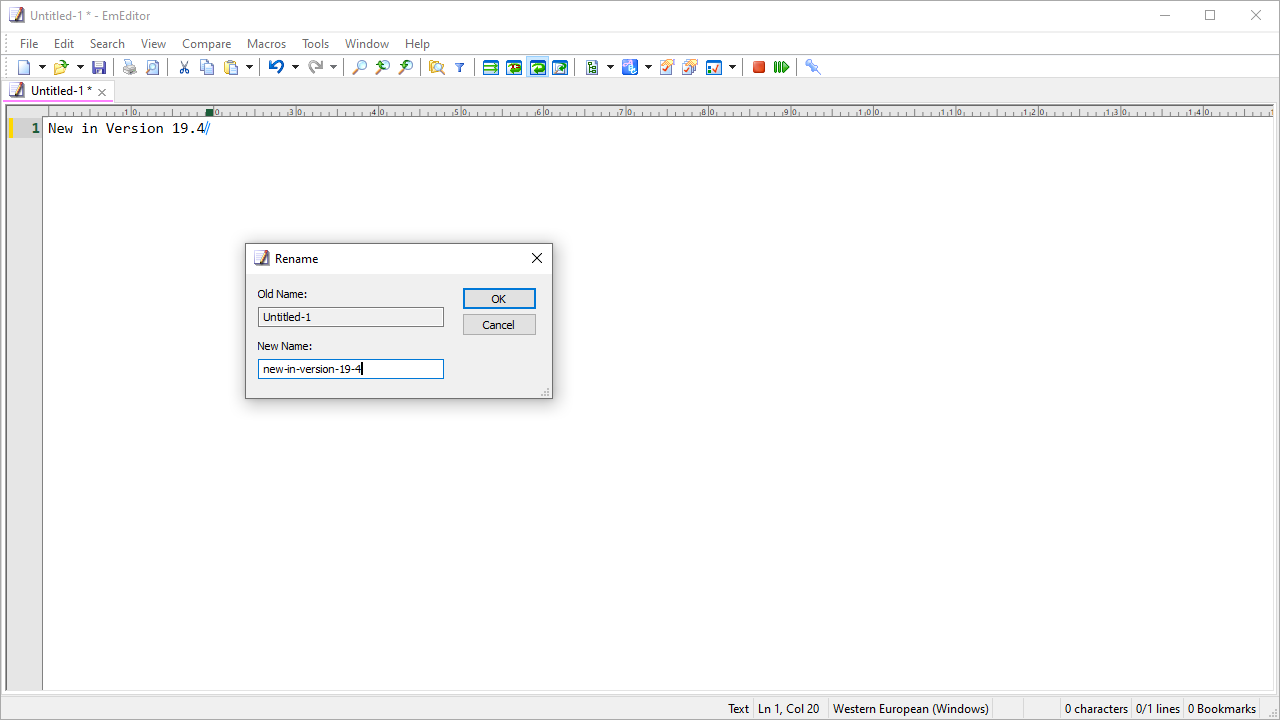Toggle the No Wrap icon
This screenshot has width=1280, height=720.
(491, 67)
